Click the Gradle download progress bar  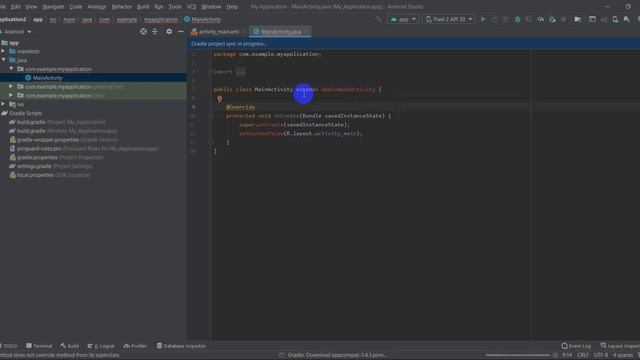pos(517,355)
